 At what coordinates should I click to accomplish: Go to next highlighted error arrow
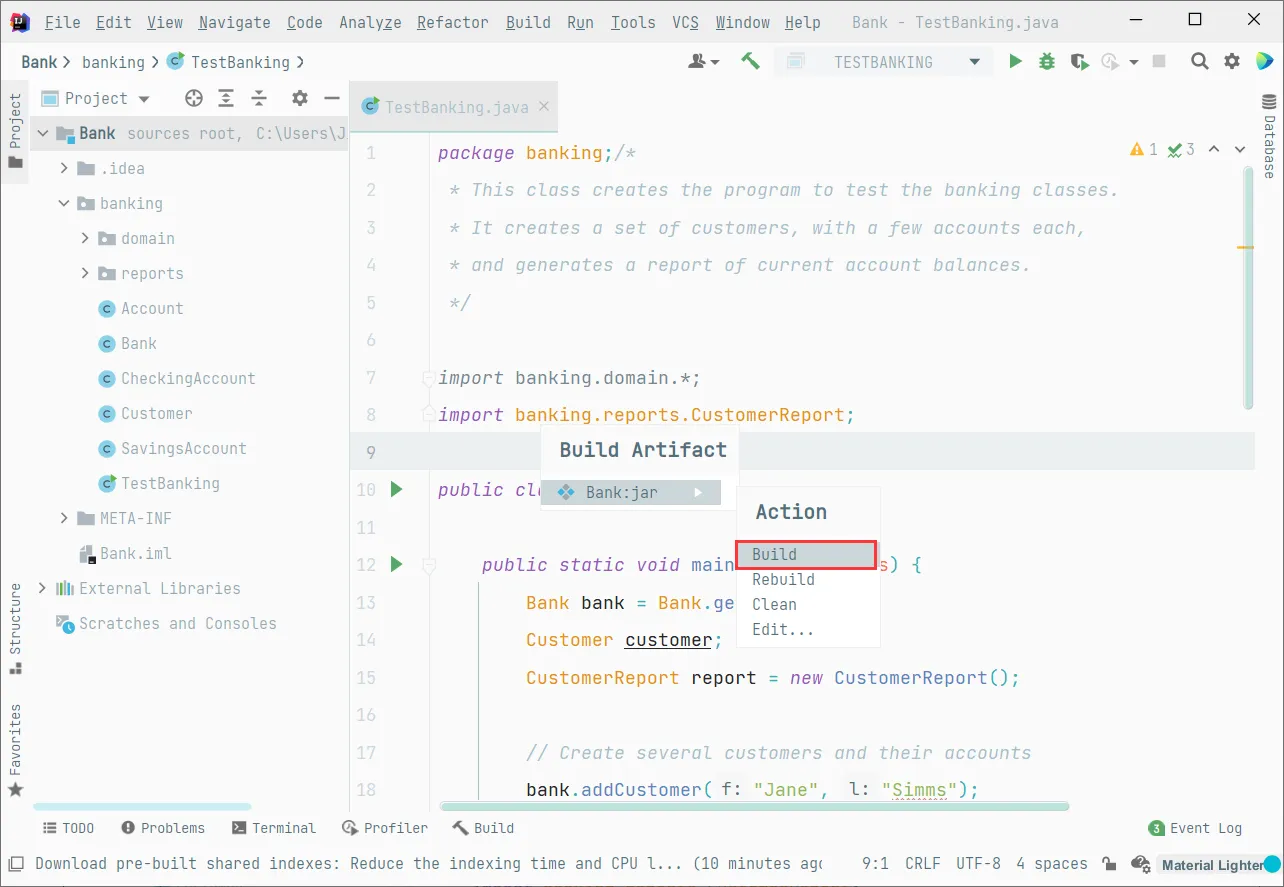pyautogui.click(x=1240, y=149)
